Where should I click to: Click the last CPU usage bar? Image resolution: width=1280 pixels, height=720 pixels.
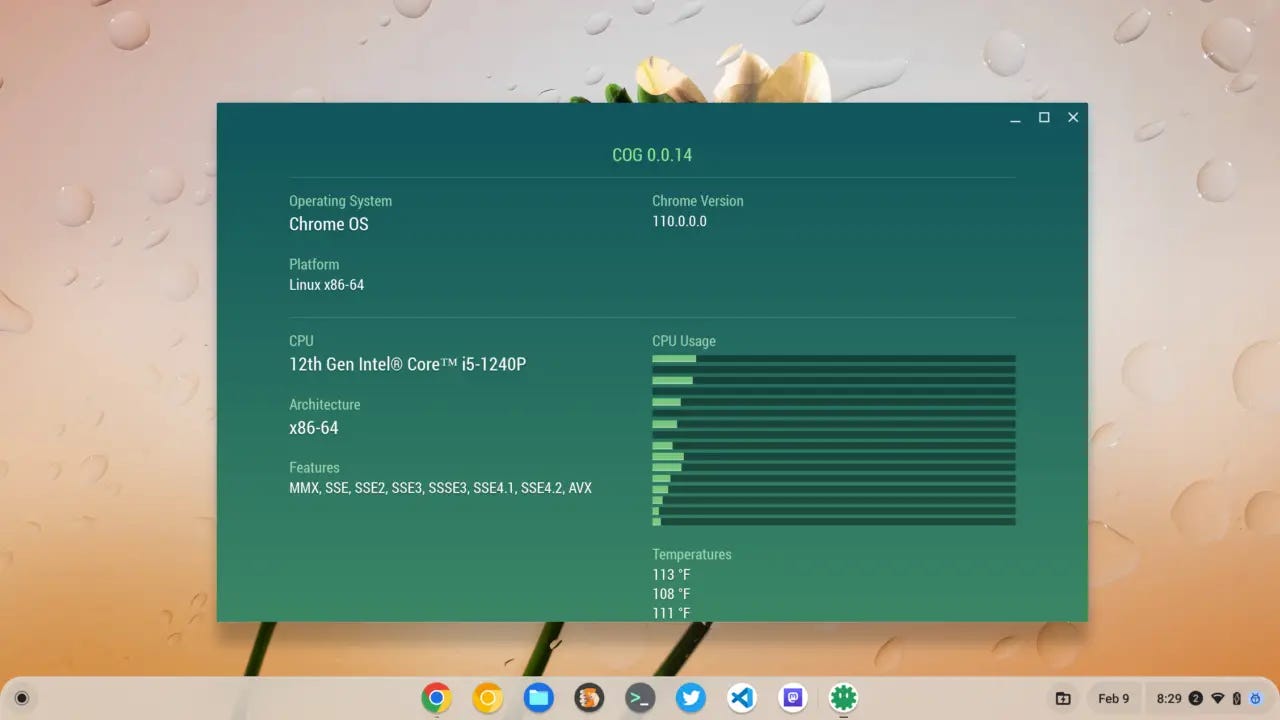[834, 521]
